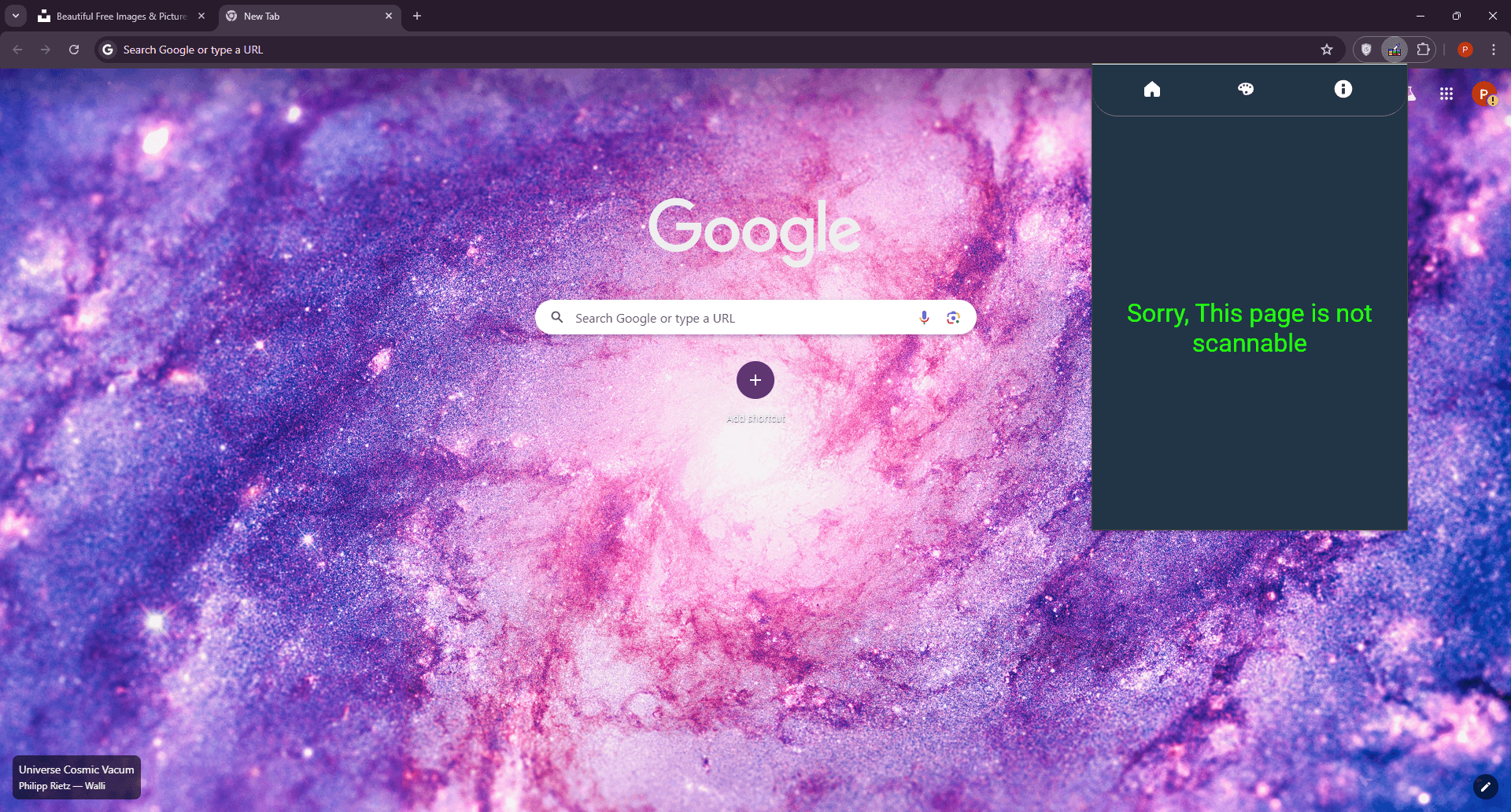Open the Google account avatar on the page
The height and width of the screenshot is (812, 1511).
coord(1484,94)
